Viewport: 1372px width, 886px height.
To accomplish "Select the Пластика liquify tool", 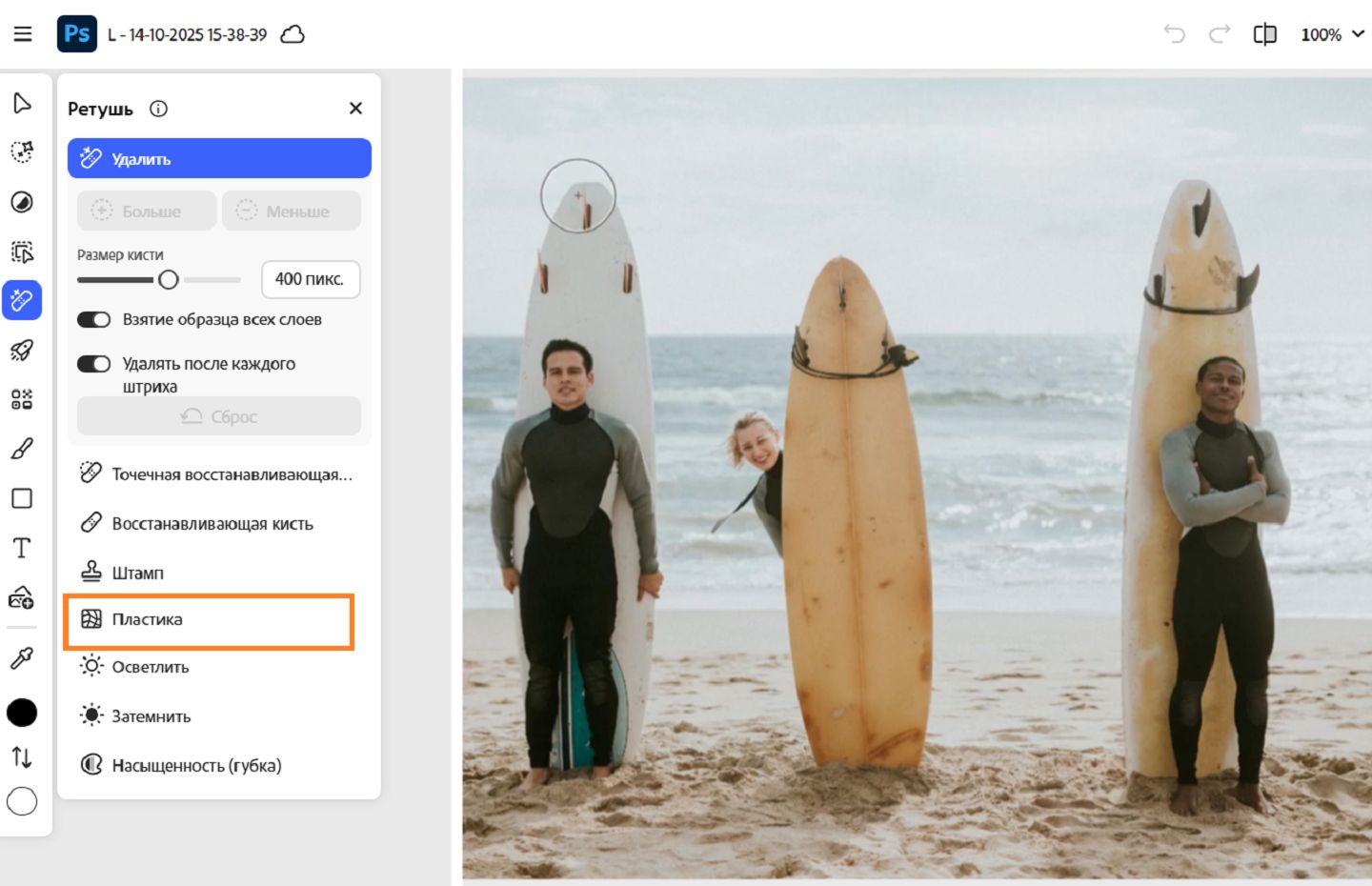I will click(209, 620).
